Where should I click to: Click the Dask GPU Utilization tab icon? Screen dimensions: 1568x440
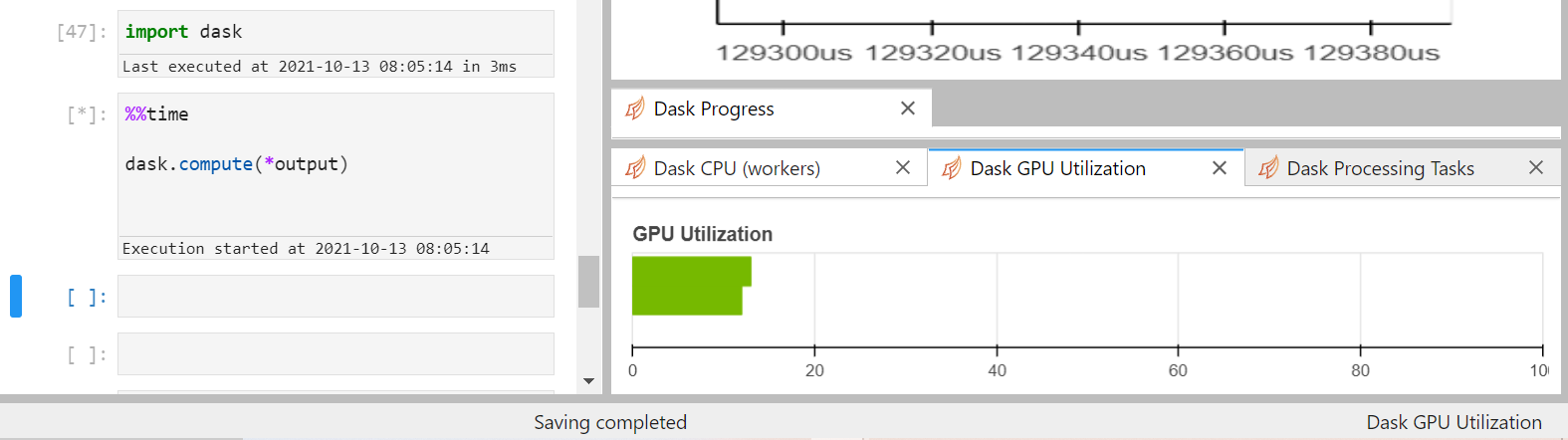952,168
